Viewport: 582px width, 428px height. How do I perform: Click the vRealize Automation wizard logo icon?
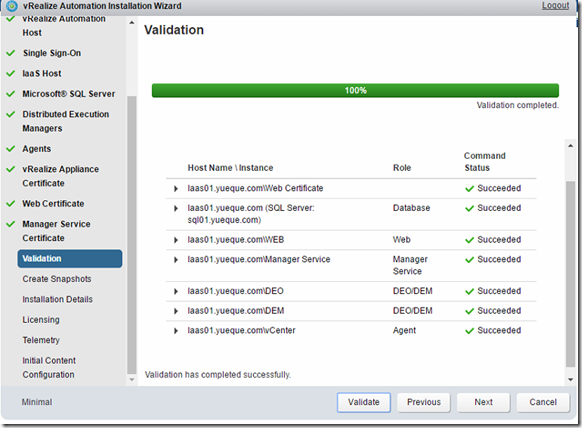(12, 6)
